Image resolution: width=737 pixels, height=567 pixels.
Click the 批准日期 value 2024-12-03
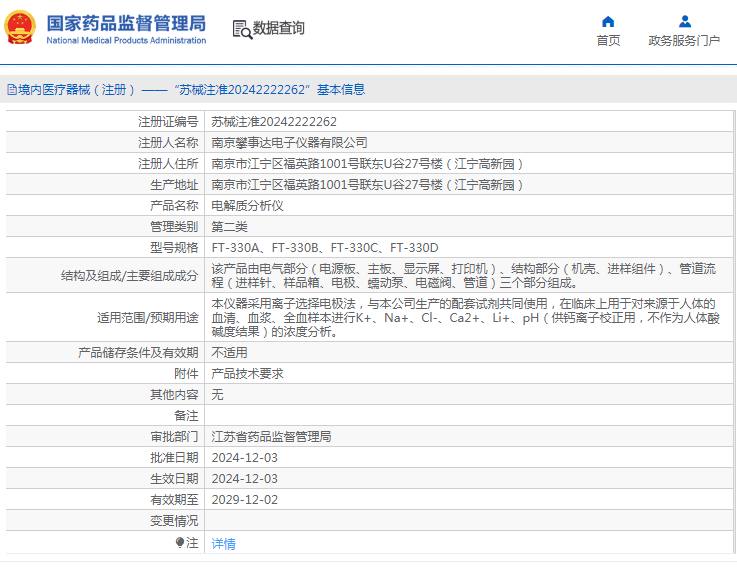[244, 457]
